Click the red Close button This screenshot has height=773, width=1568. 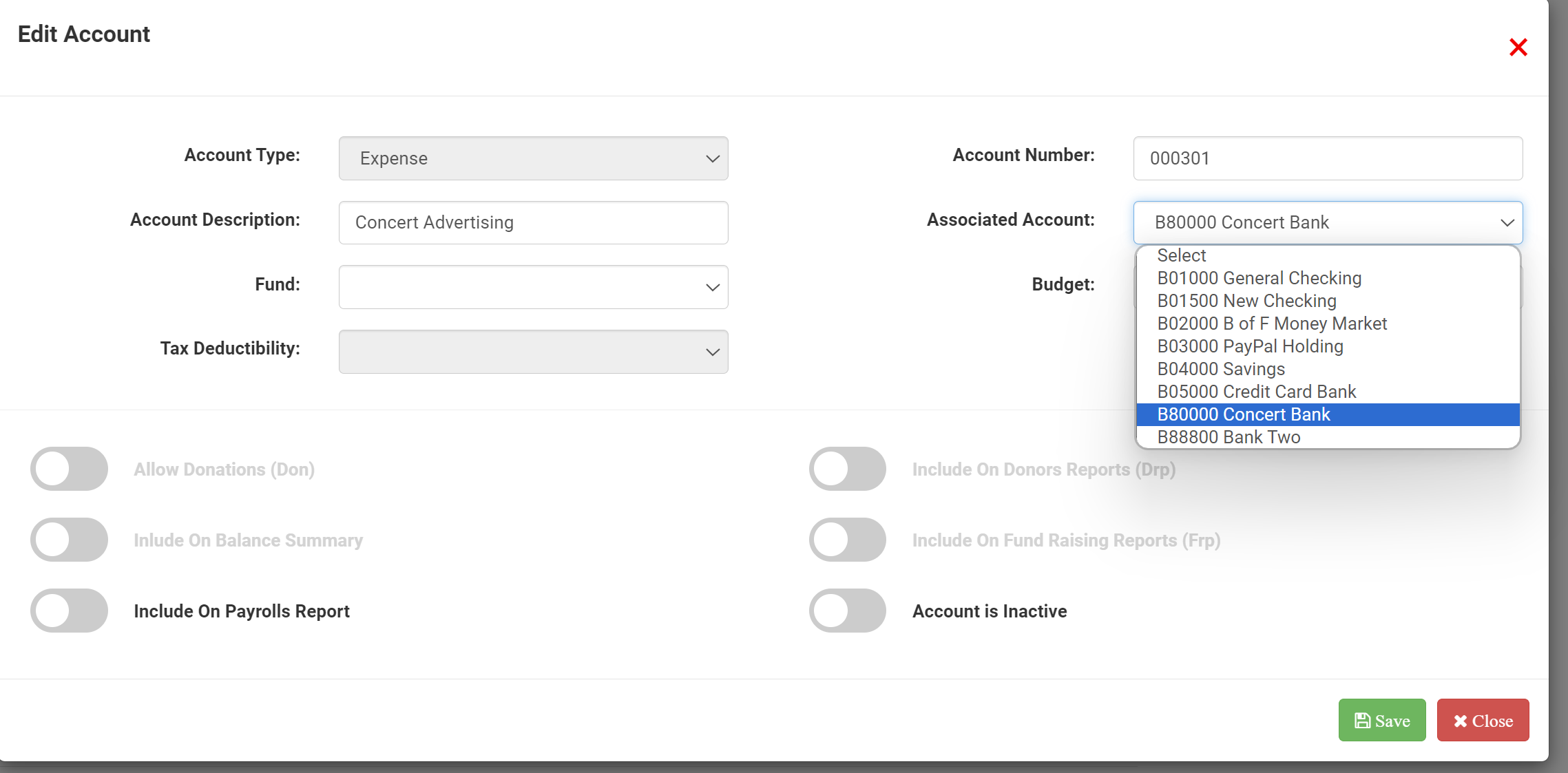tap(1483, 720)
